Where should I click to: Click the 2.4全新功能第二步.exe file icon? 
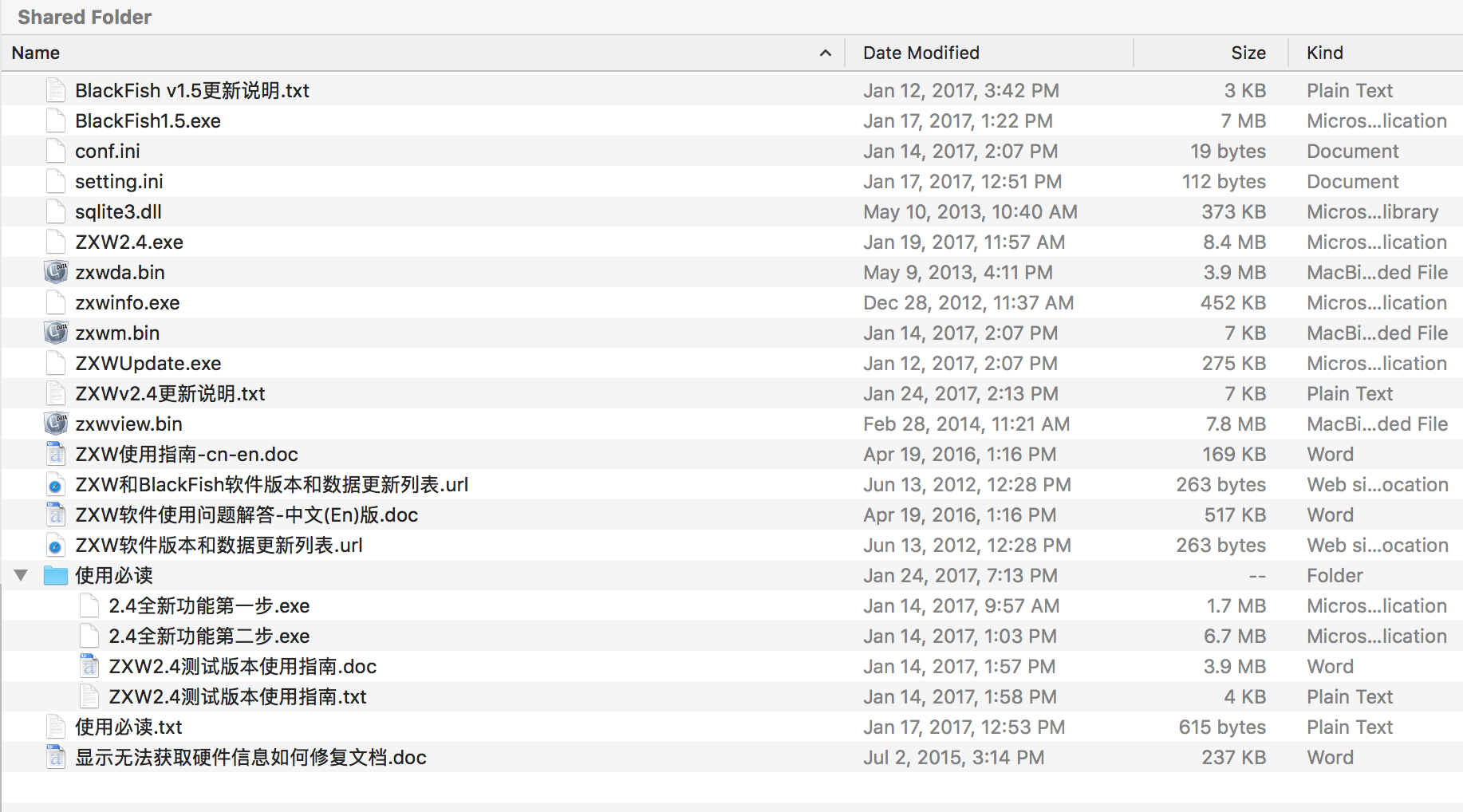(x=89, y=636)
